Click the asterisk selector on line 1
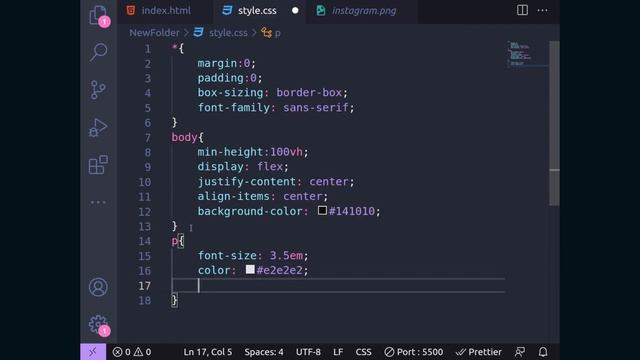 pos(174,48)
